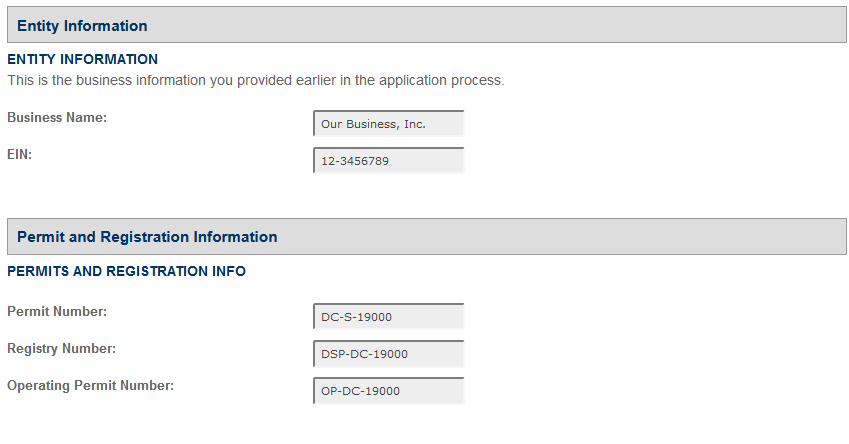Viewport: 849px width, 444px height.
Task: Click the Entity Information section header
Action: [82, 26]
